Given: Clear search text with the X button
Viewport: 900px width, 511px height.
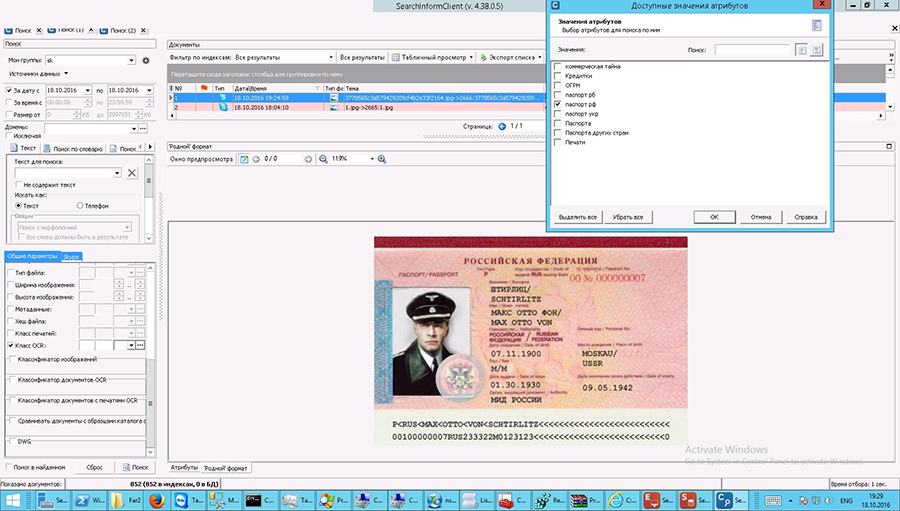Looking at the screenshot, I should (132, 173).
